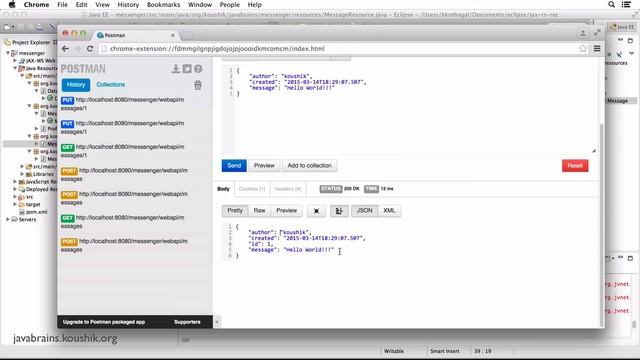Screen dimensions: 640x360
Task: Expand Servers node in Eclipse explorer
Action: tap(8, 219)
